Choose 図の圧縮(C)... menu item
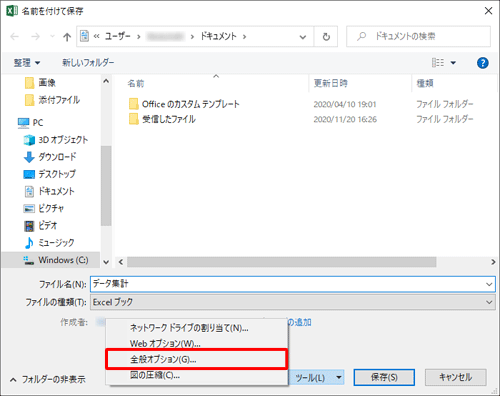 pyautogui.click(x=197, y=375)
